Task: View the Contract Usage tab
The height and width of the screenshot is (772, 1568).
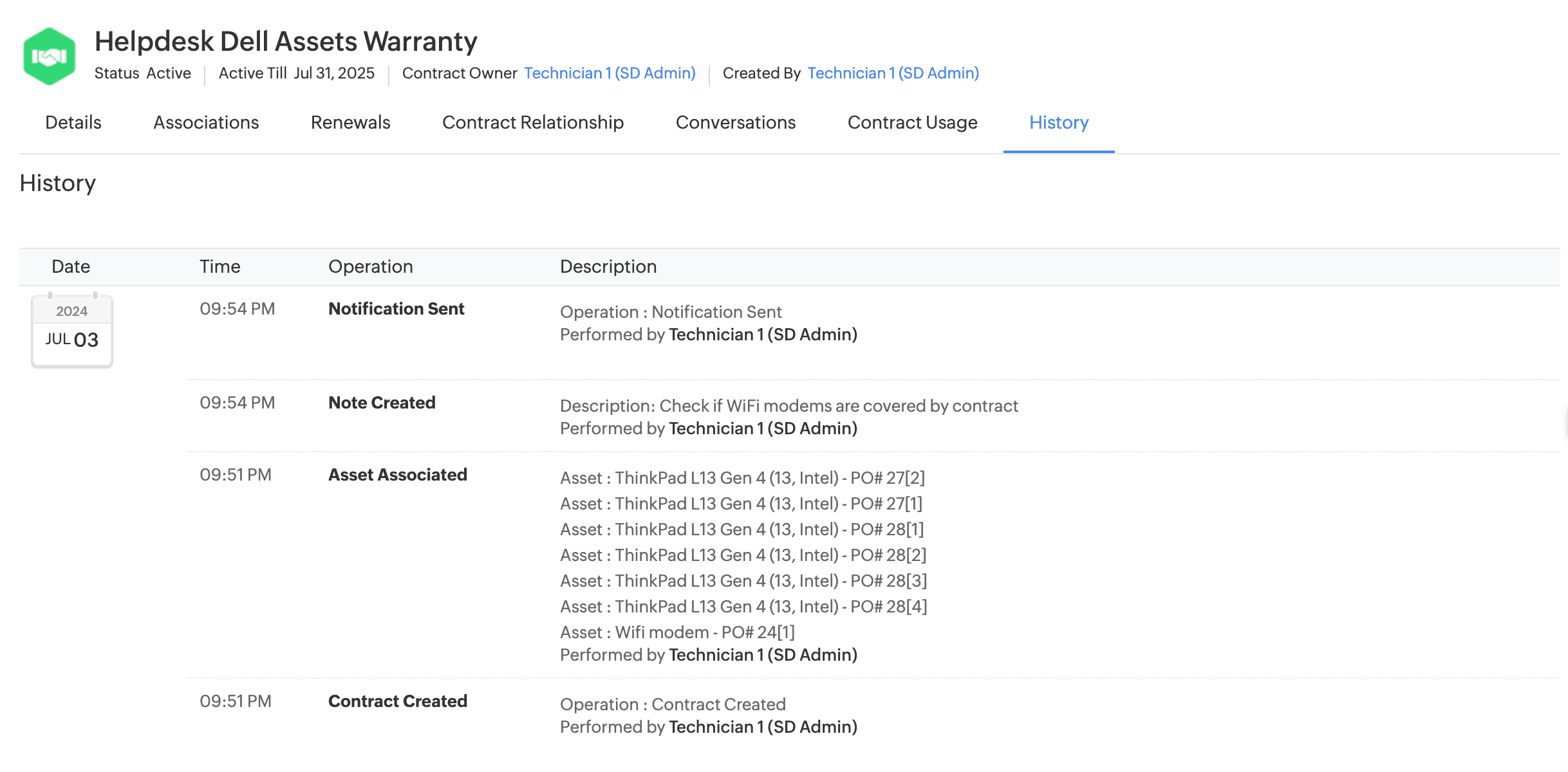Action: [912, 122]
